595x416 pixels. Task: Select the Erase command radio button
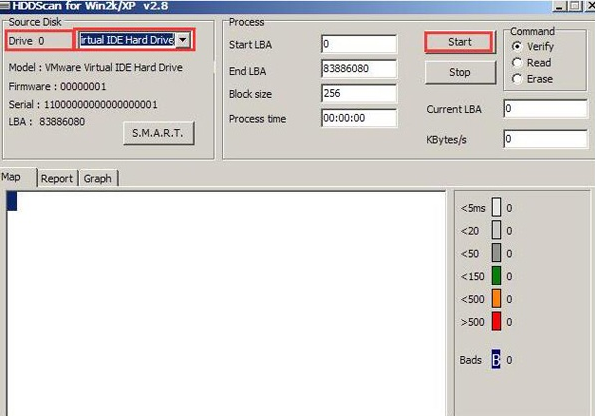(x=516, y=79)
